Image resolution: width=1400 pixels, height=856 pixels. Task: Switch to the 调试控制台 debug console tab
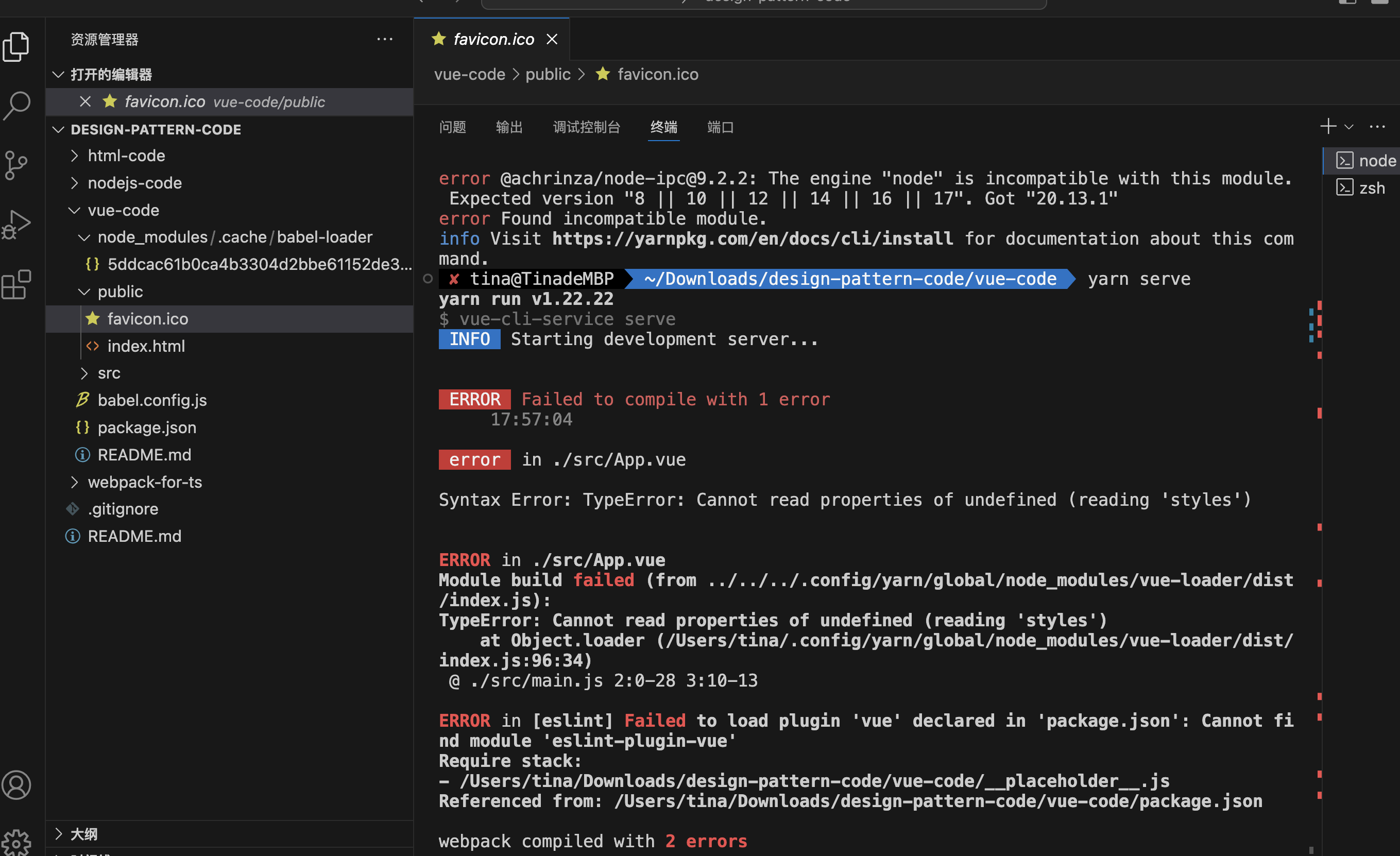586,127
